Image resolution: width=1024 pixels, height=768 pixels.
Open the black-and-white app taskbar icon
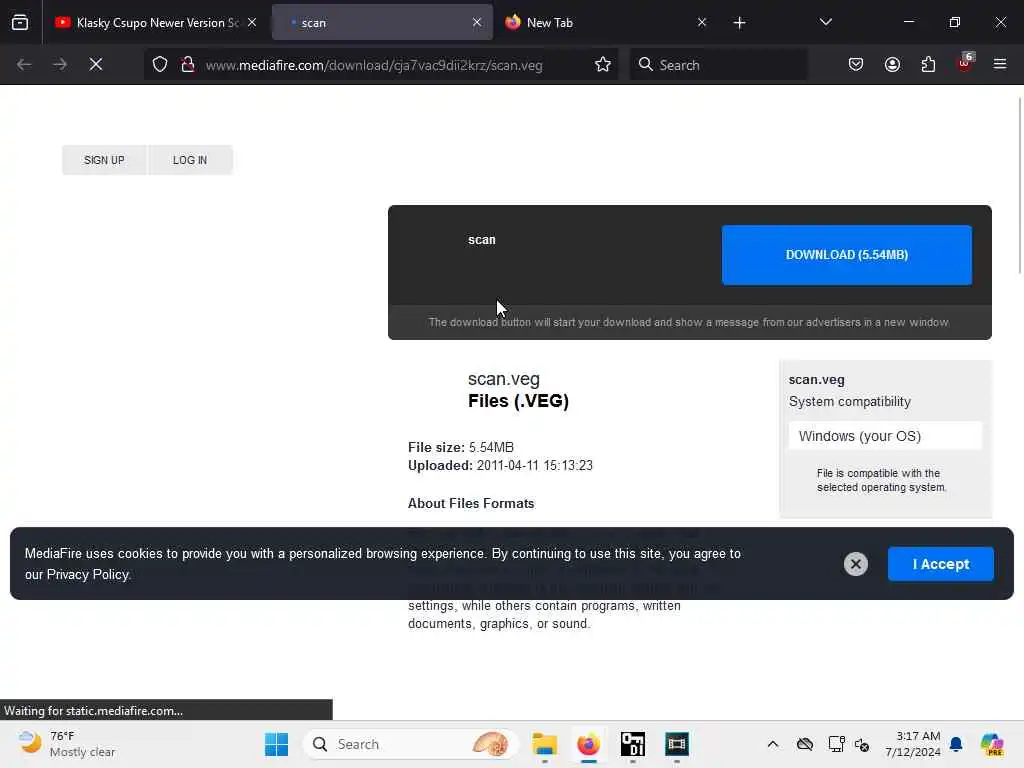click(632, 744)
